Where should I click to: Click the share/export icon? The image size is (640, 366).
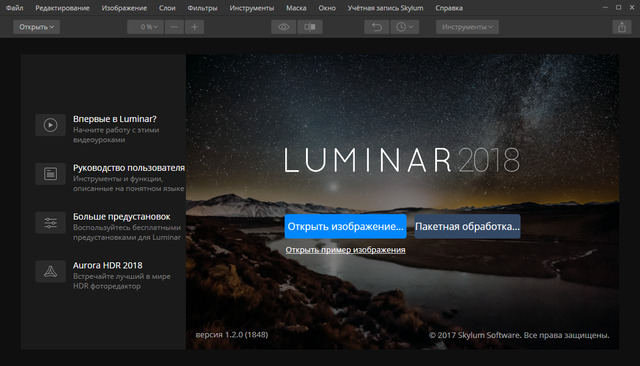[622, 27]
